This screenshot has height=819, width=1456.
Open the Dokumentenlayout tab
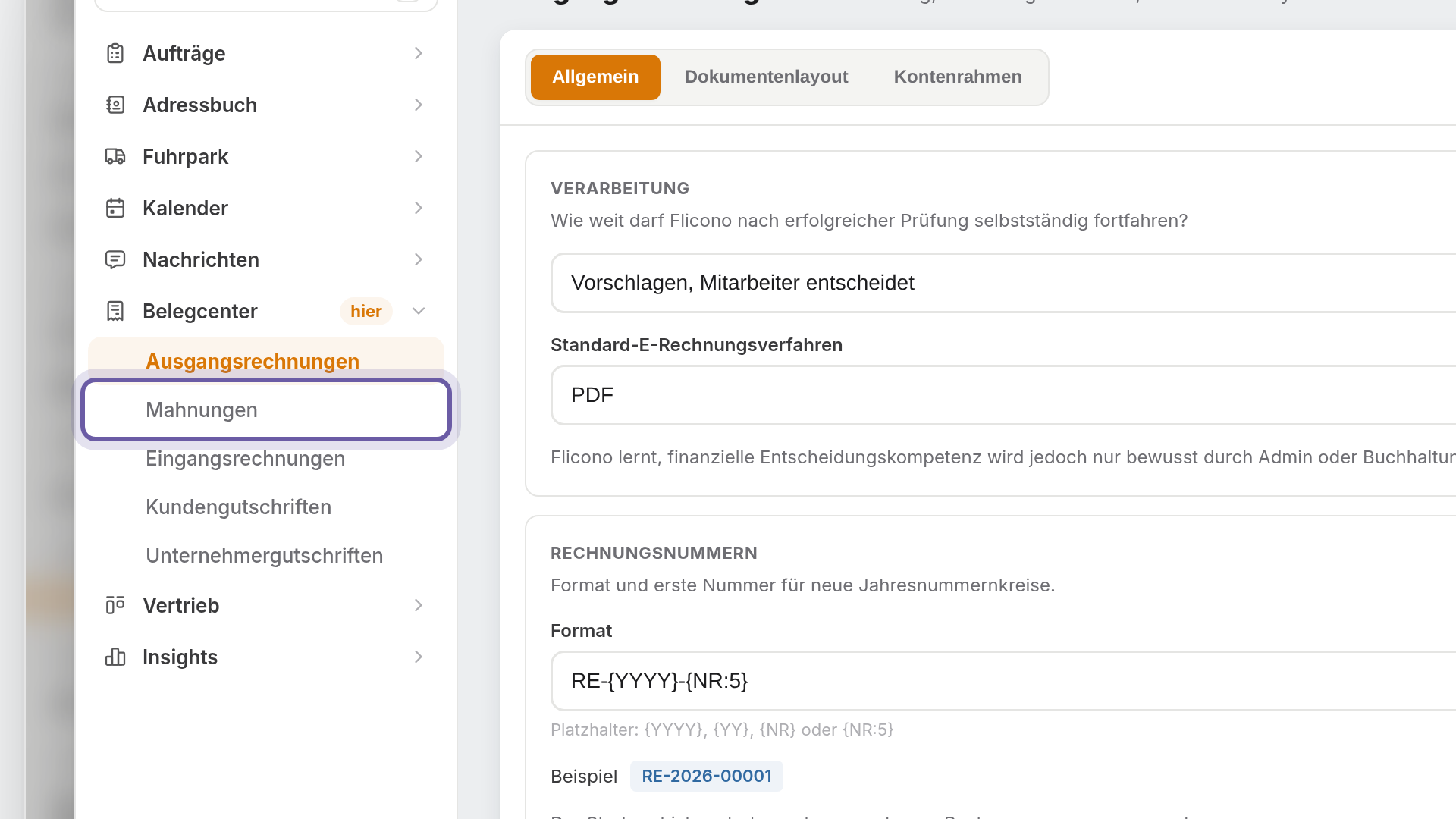(766, 77)
